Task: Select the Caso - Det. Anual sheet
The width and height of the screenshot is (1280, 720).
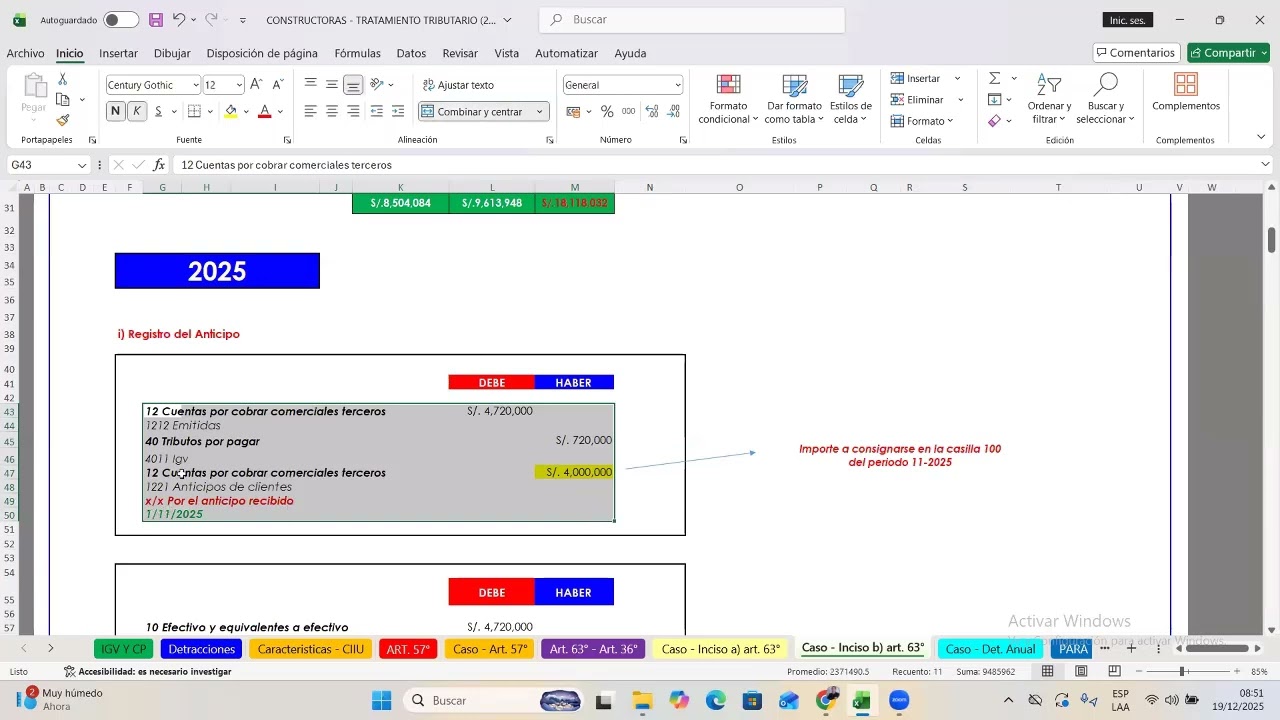Action: tap(990, 649)
